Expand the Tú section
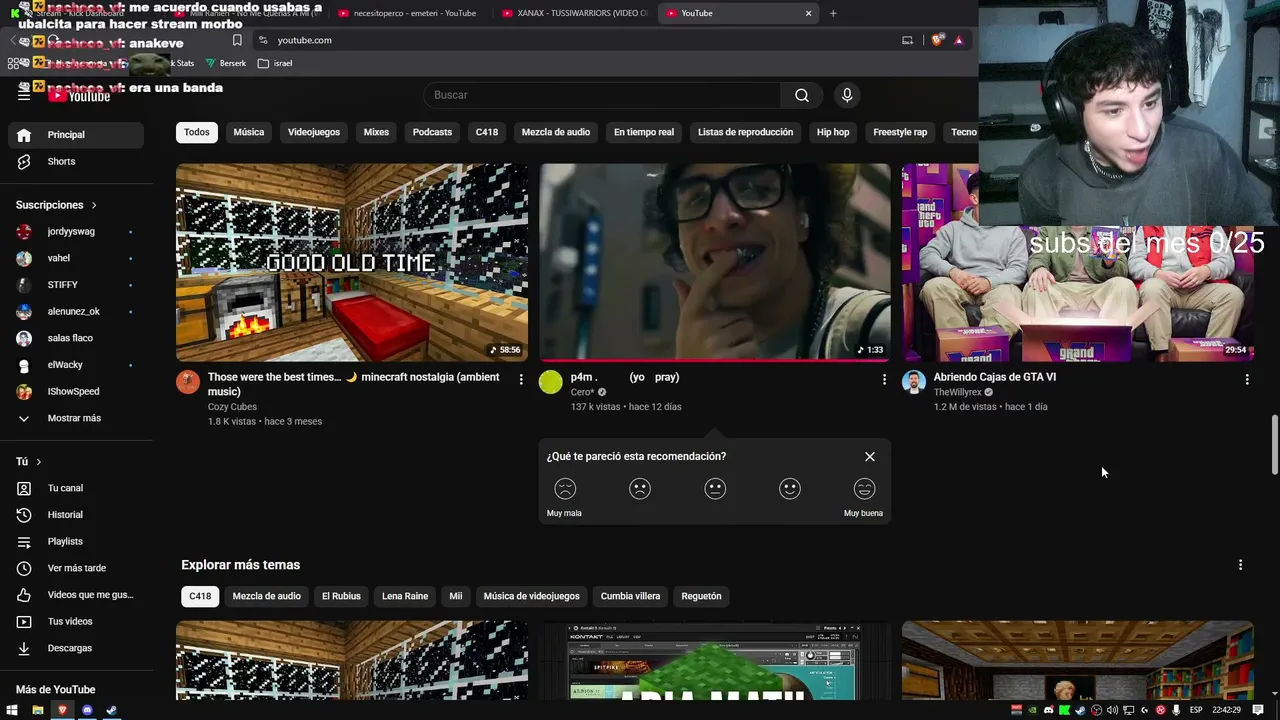Image resolution: width=1280 pixels, height=720 pixels. pyautogui.click(x=29, y=462)
